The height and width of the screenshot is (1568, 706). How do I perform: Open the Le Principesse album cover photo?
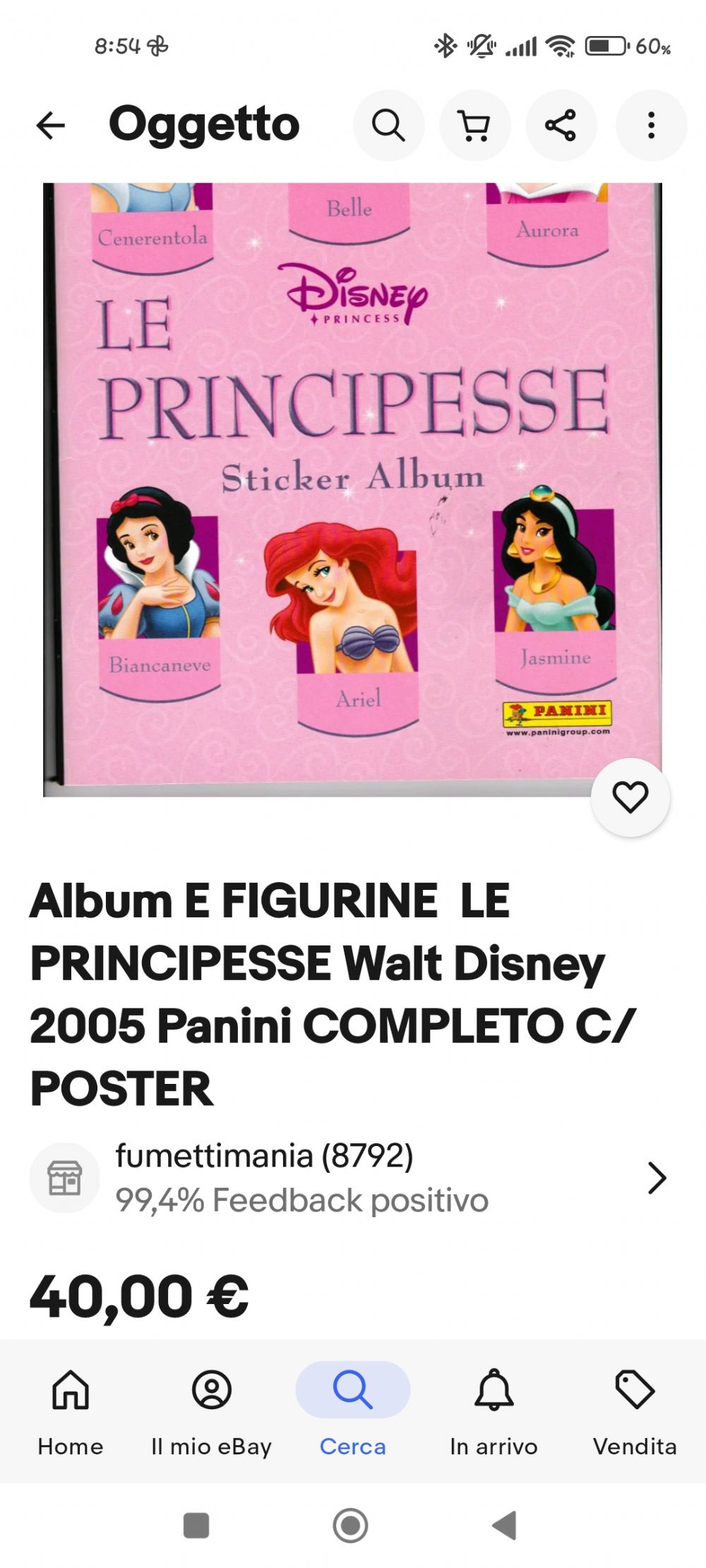pos(352,490)
